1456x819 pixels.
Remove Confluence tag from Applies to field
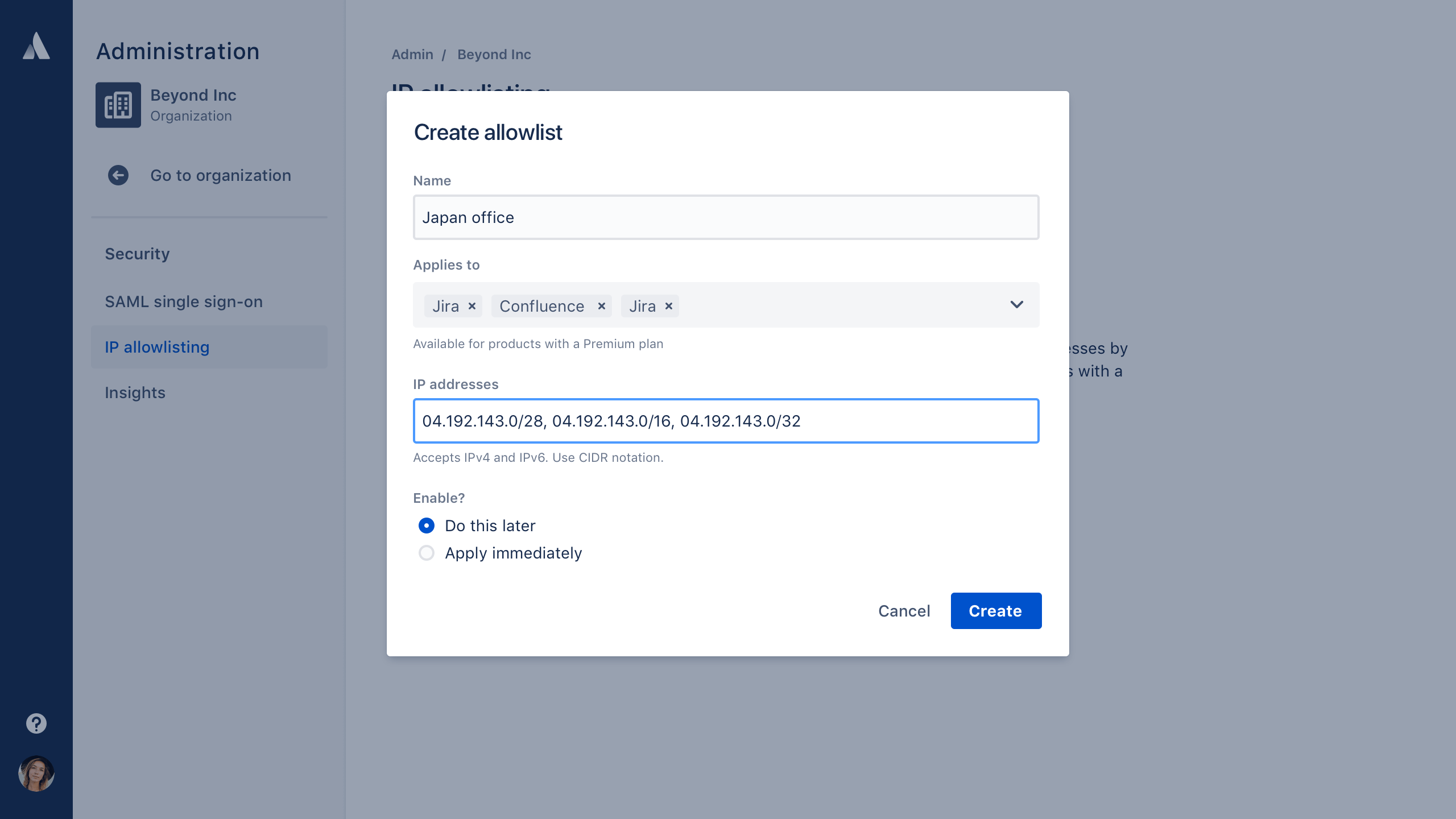[601, 306]
